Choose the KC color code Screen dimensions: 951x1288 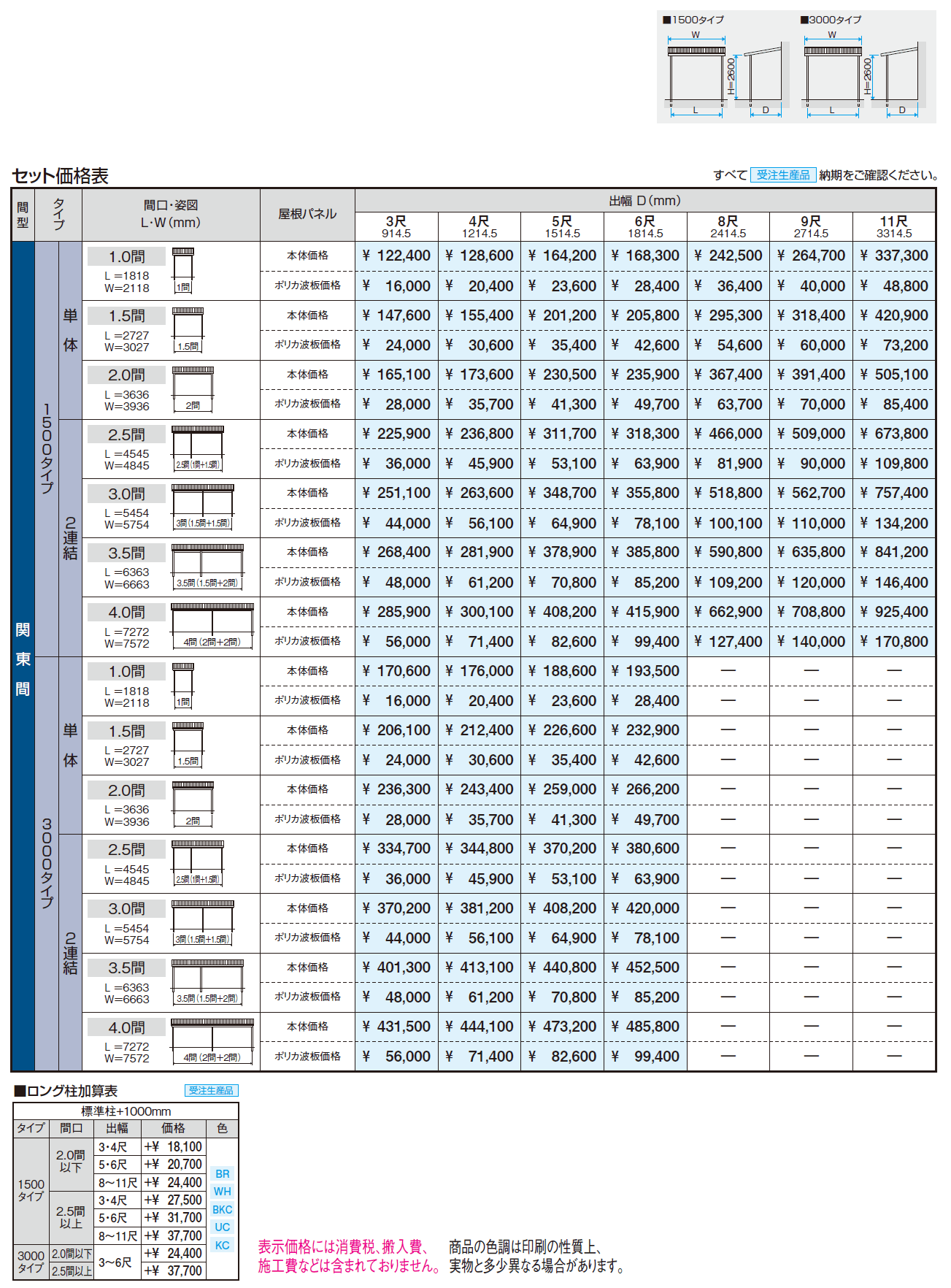(223, 1246)
